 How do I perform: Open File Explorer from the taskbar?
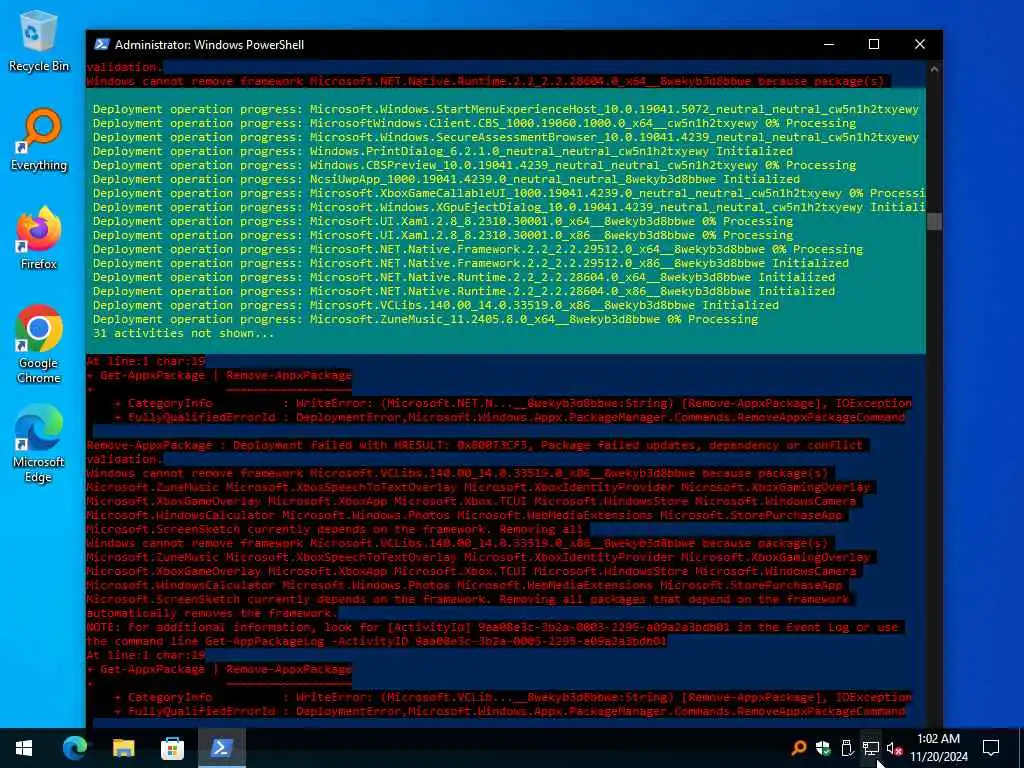[123, 748]
